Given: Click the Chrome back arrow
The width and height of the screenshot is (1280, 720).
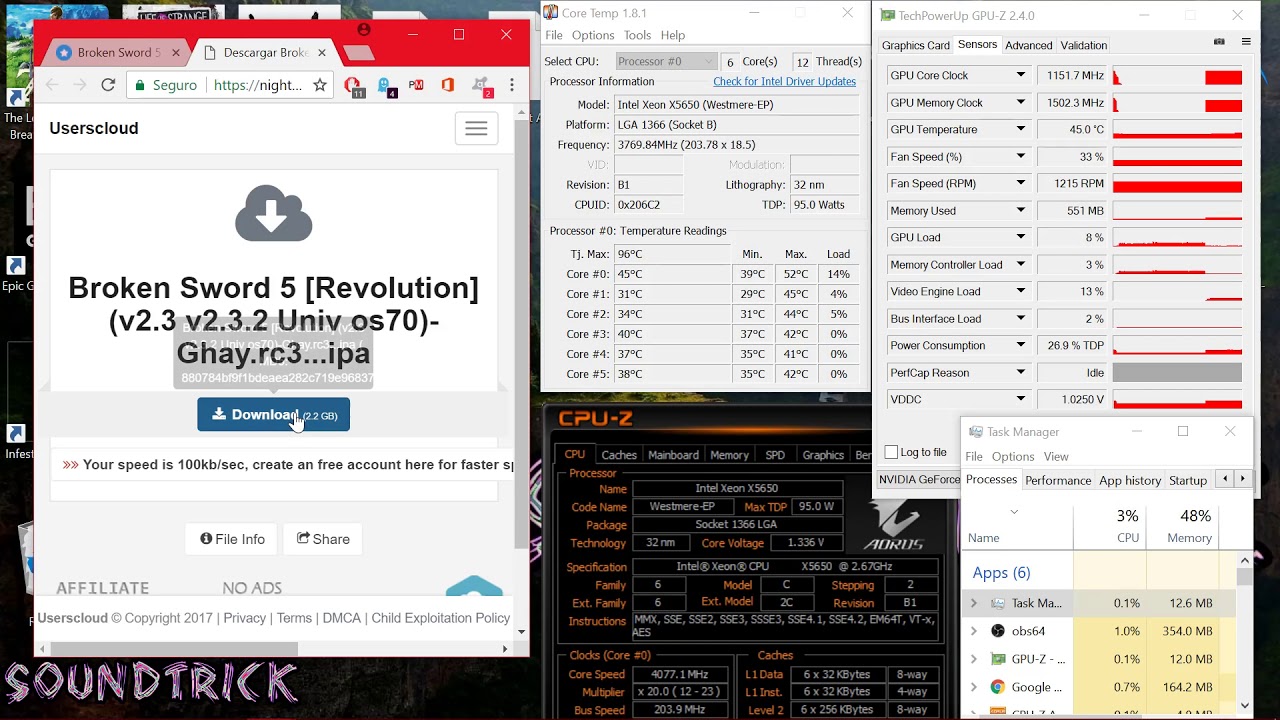Looking at the screenshot, I should click(x=52, y=85).
